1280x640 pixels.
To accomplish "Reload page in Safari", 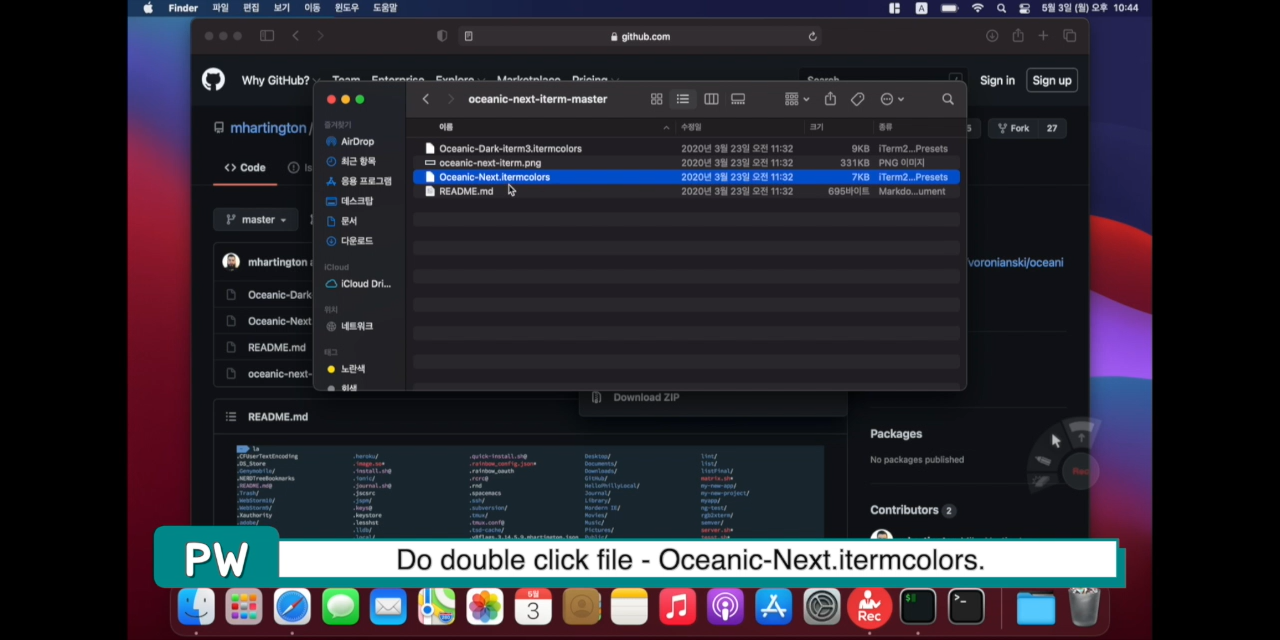I will click(x=812, y=36).
